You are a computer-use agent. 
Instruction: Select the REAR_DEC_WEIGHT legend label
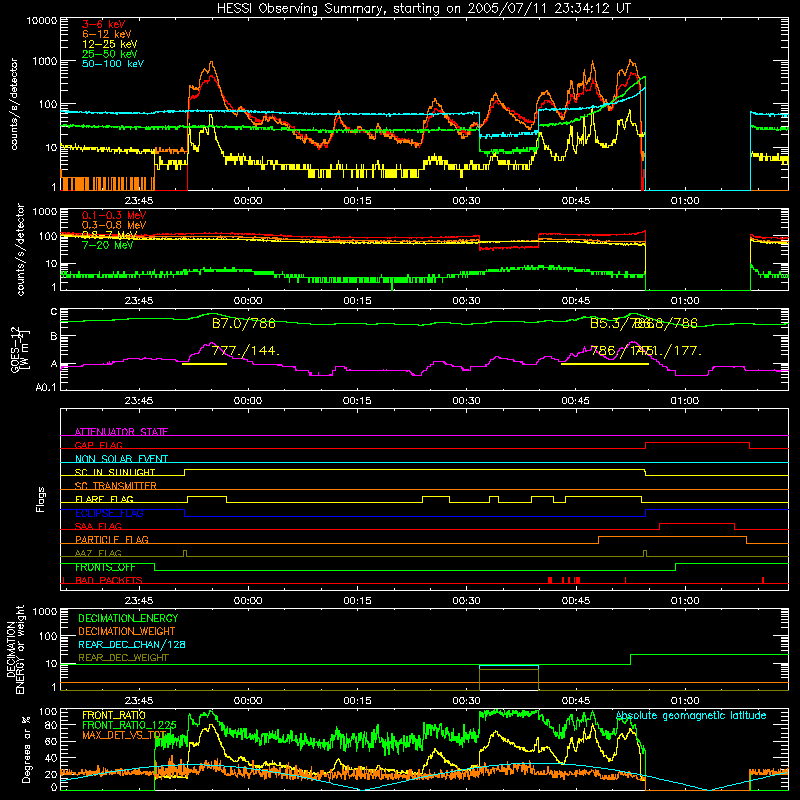pos(123,658)
